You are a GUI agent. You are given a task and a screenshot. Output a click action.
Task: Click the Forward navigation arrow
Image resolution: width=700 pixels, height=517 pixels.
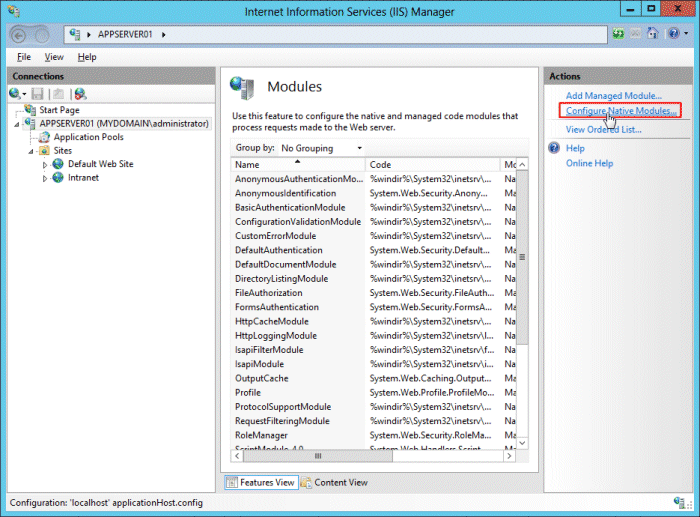click(x=42, y=35)
